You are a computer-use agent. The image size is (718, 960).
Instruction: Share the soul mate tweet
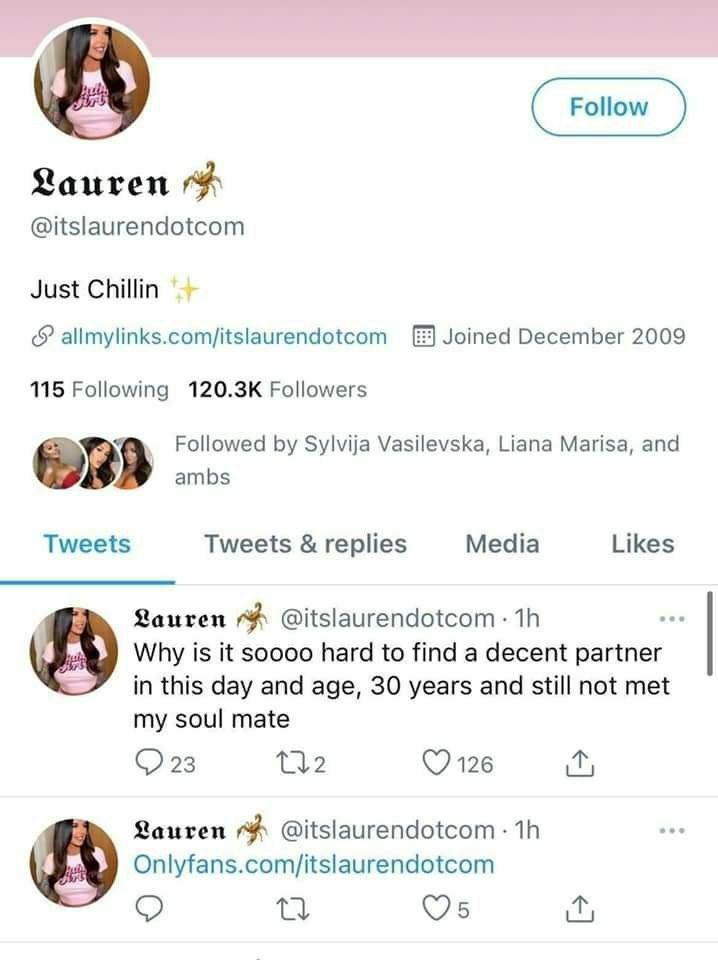click(579, 763)
